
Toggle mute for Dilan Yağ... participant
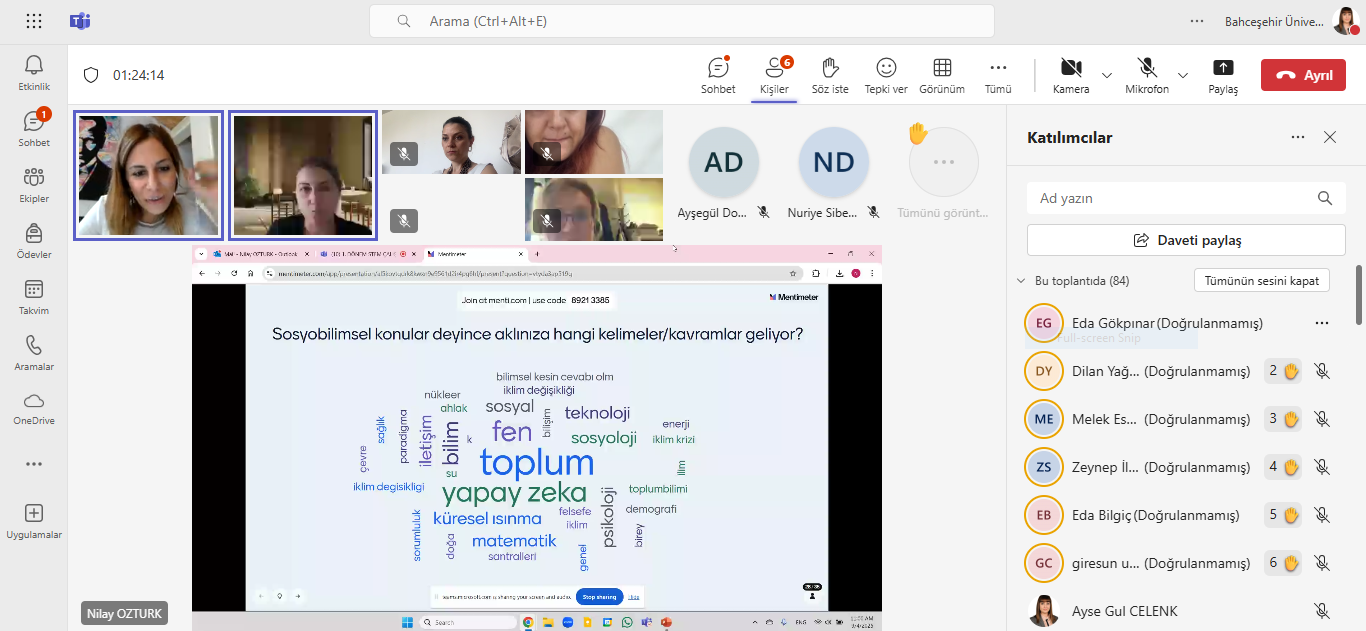[x=1321, y=371]
